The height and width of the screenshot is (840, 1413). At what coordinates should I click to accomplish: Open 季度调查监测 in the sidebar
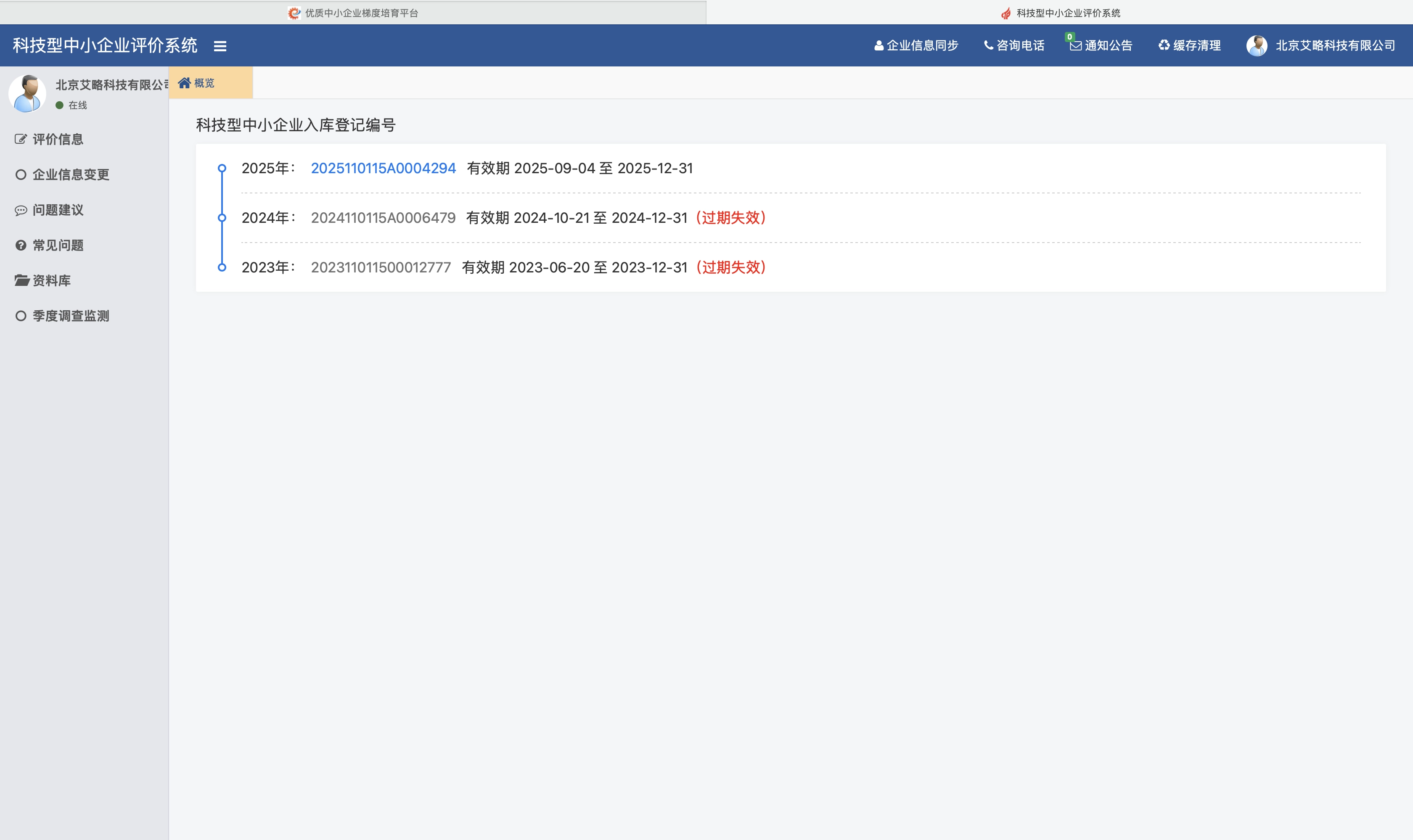click(62, 316)
